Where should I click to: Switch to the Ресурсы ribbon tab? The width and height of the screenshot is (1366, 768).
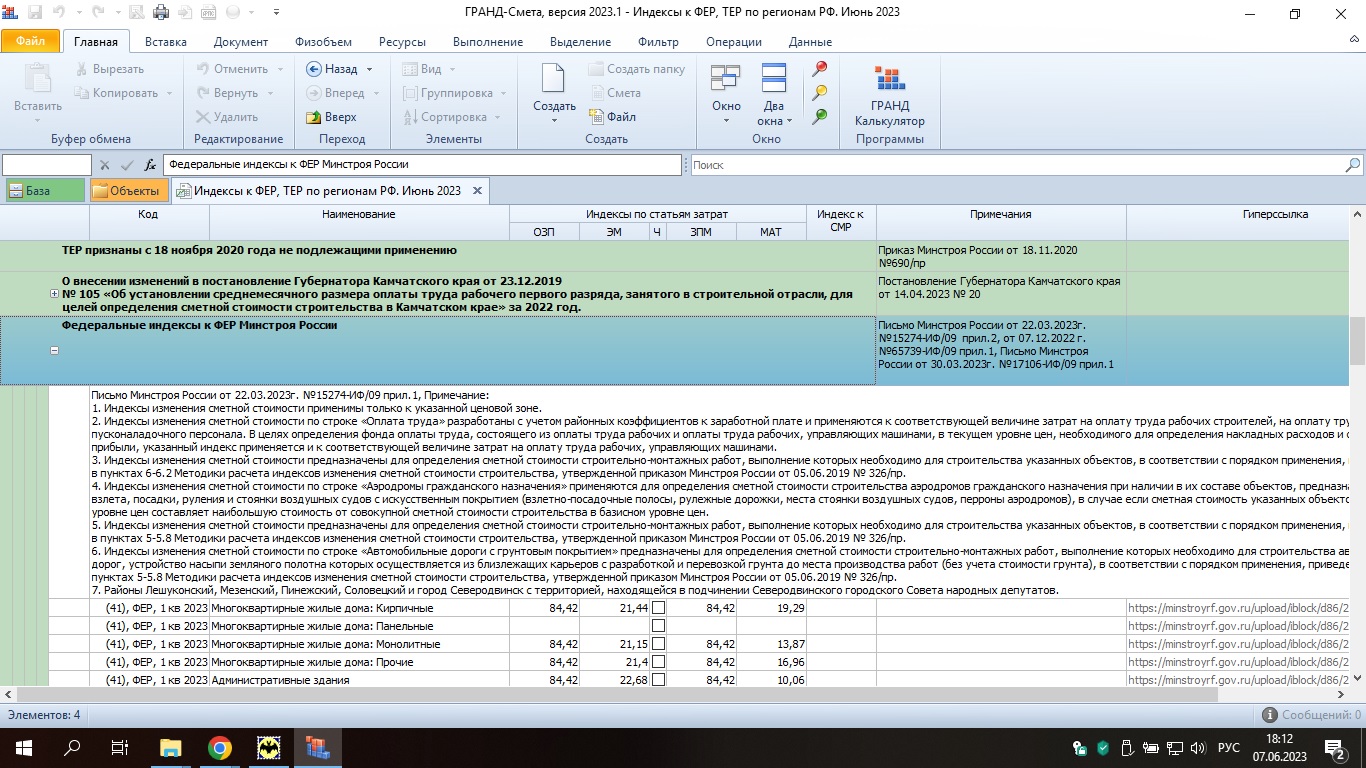pos(402,42)
